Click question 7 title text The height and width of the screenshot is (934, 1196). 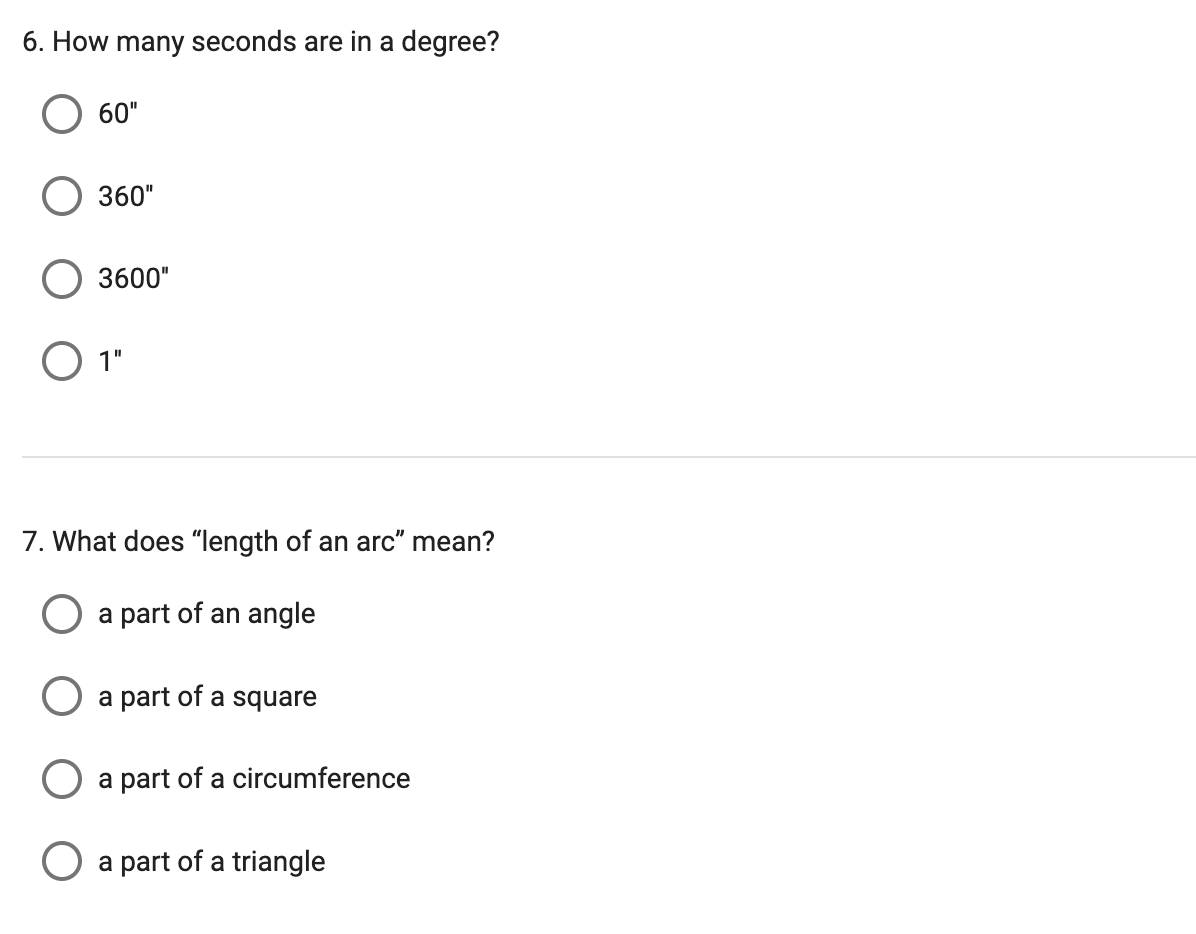260,541
